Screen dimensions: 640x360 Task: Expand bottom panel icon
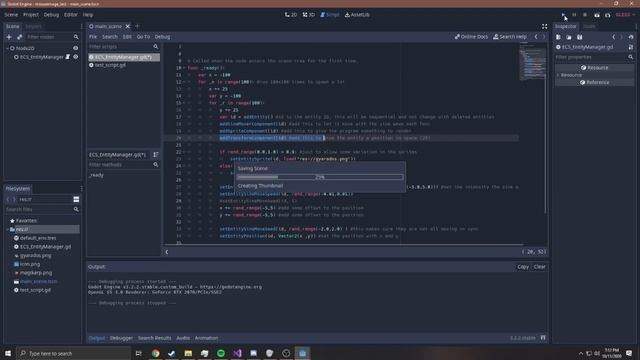pyautogui.click(x=543, y=338)
